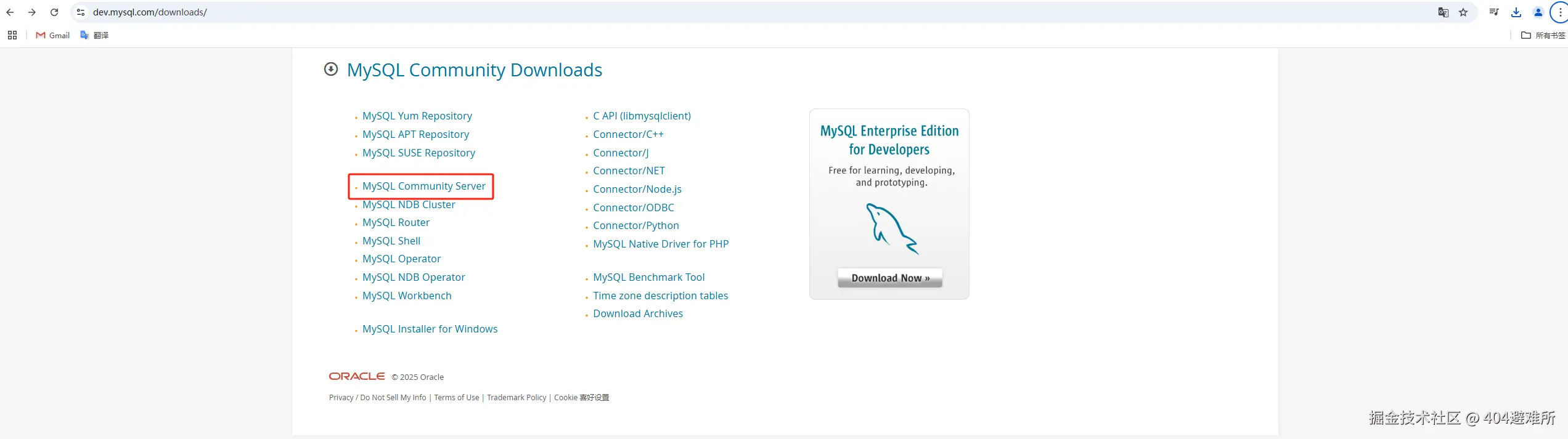Open the Chrome three-dot menu
The height and width of the screenshot is (439, 1568).
click(1560, 12)
